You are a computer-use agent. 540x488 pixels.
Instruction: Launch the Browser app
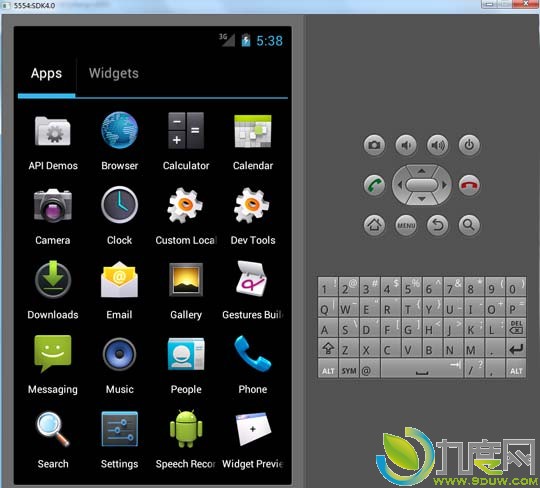coord(120,141)
